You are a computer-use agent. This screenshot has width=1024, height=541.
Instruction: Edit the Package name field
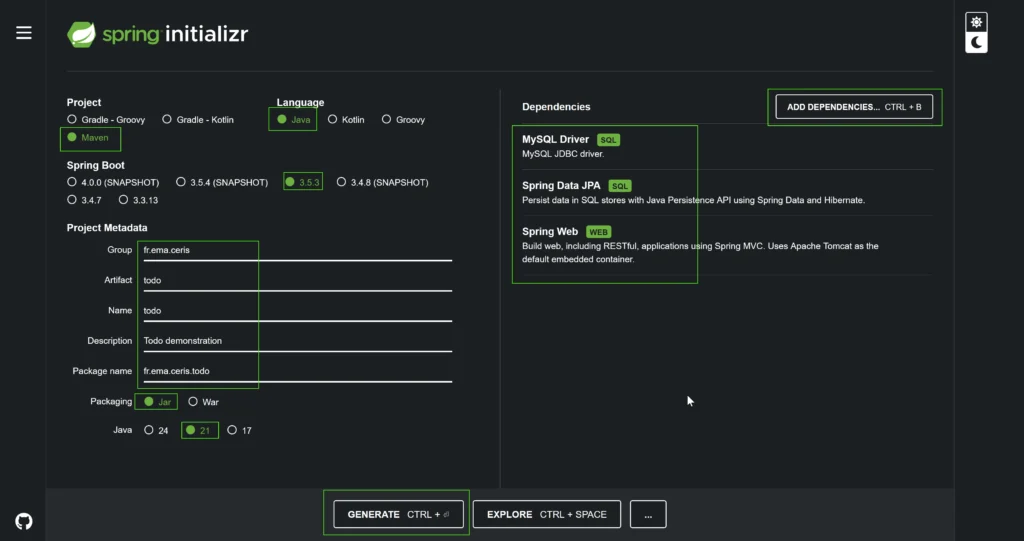tap(296, 370)
